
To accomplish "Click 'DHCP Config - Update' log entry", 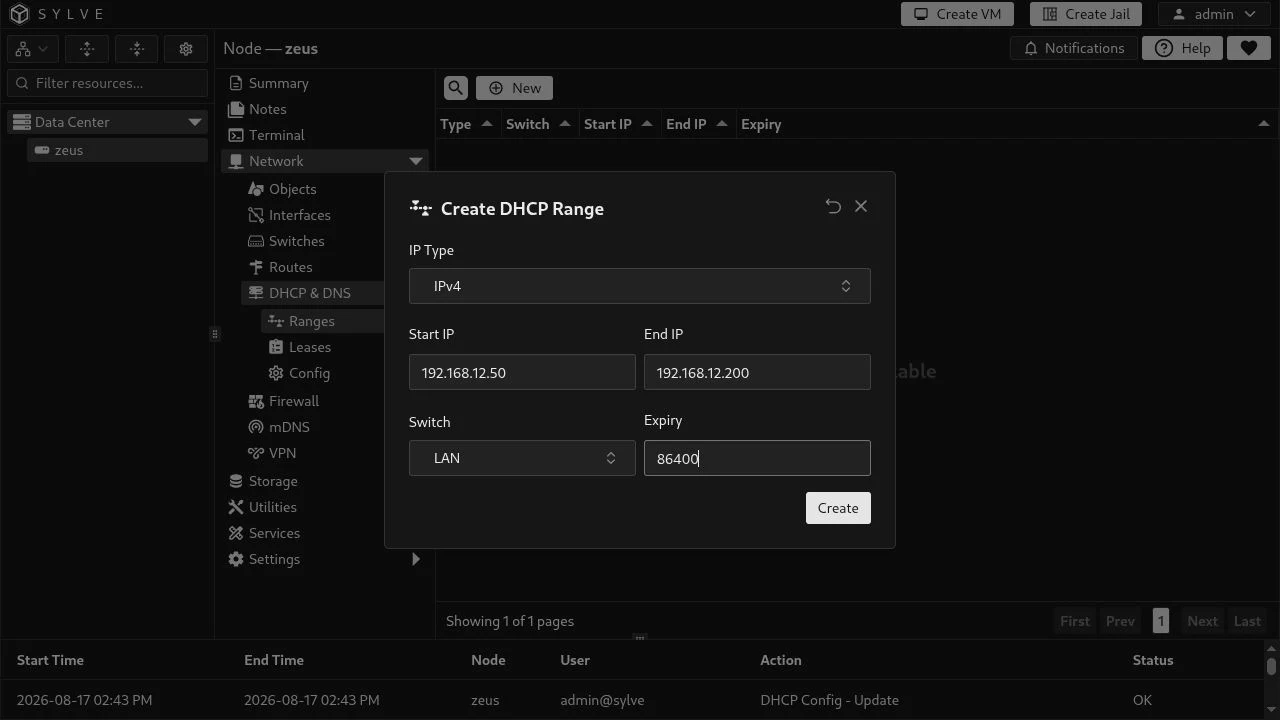I will click(829, 700).
